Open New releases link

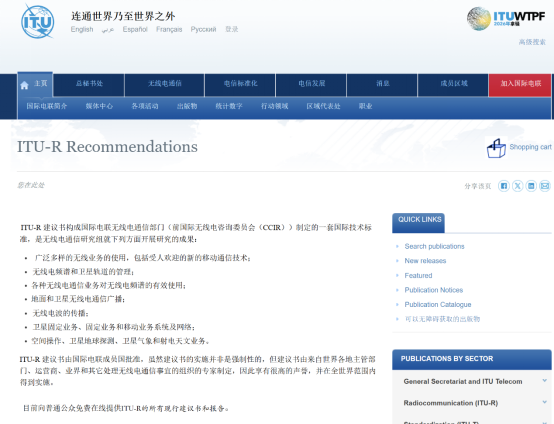pos(425,261)
